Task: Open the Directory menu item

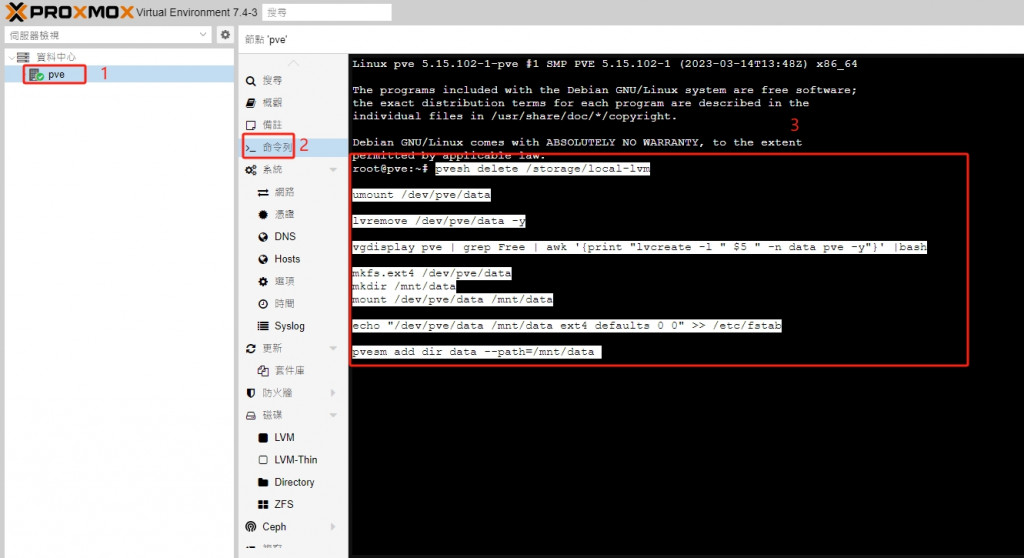Action: pyautogui.click(x=294, y=482)
